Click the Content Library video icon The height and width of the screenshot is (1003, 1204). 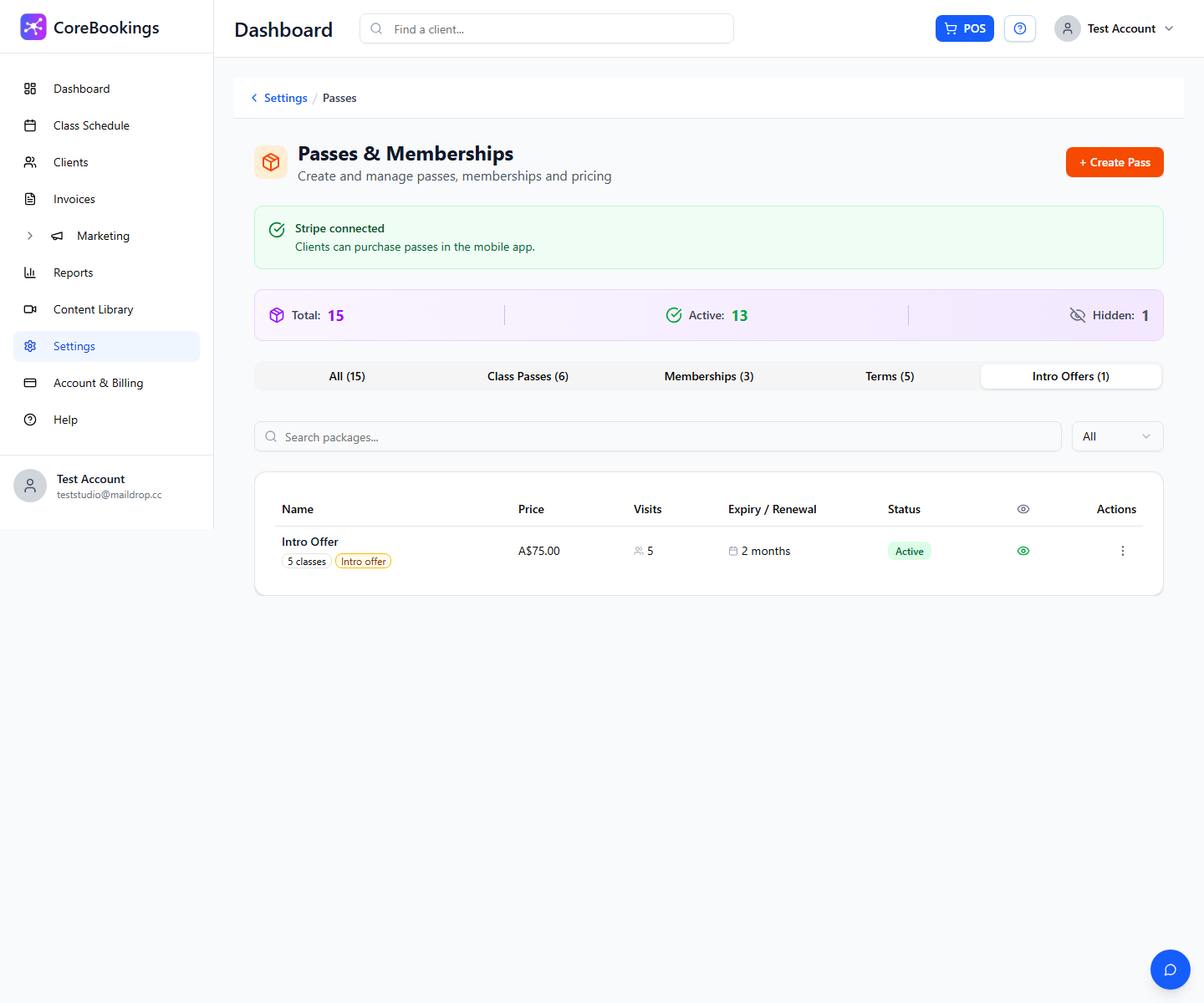pyautogui.click(x=30, y=309)
